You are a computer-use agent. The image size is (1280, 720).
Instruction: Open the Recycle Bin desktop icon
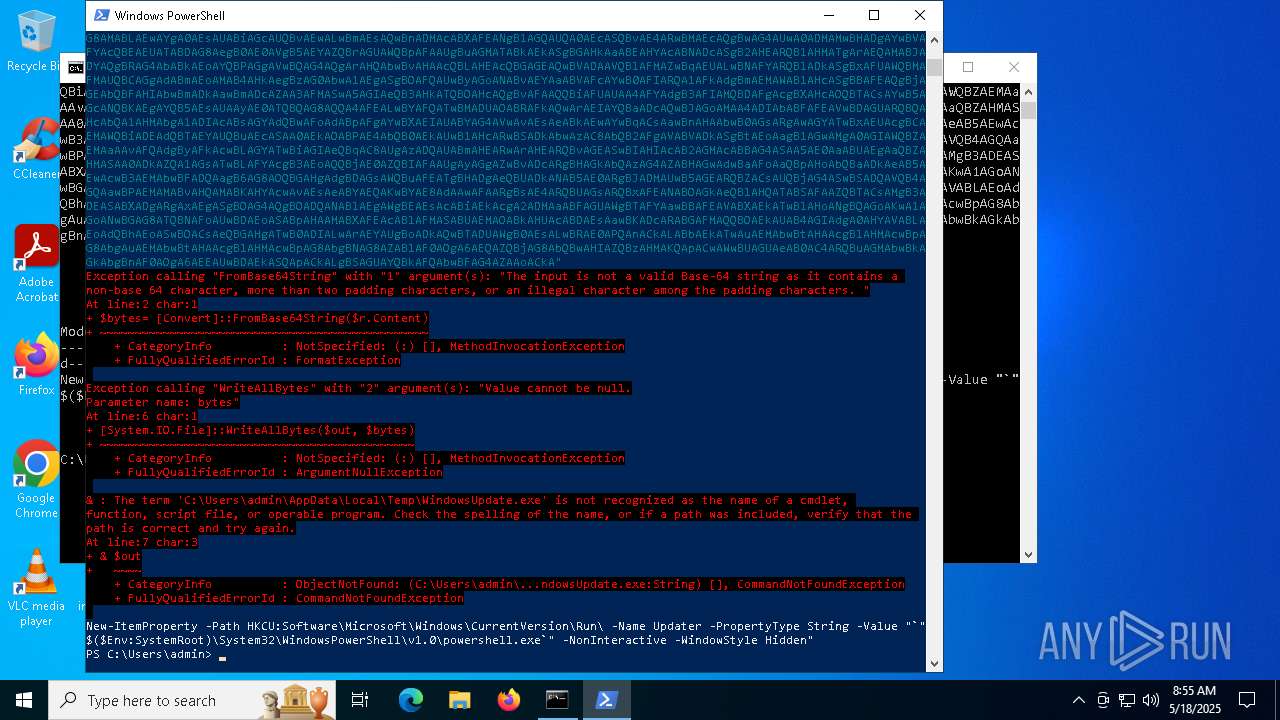point(36,40)
